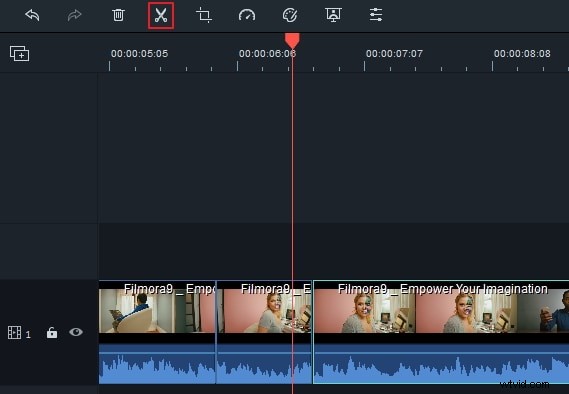Screen dimensions: 569x394
Task: Click timecode 00:00:05:05 on the ruler
Action: click(x=139, y=54)
